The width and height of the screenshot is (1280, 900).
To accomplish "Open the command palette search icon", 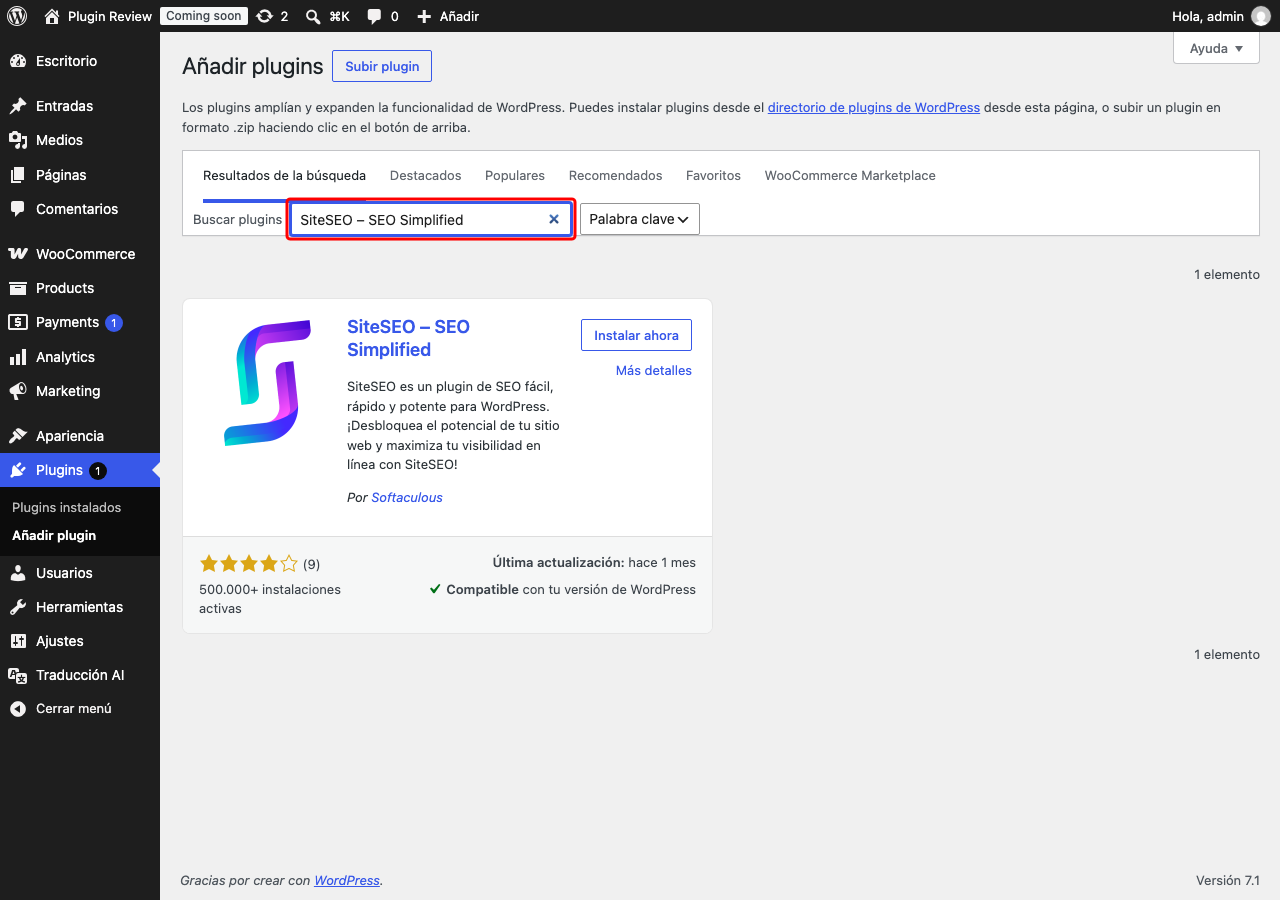I will pyautogui.click(x=313, y=16).
